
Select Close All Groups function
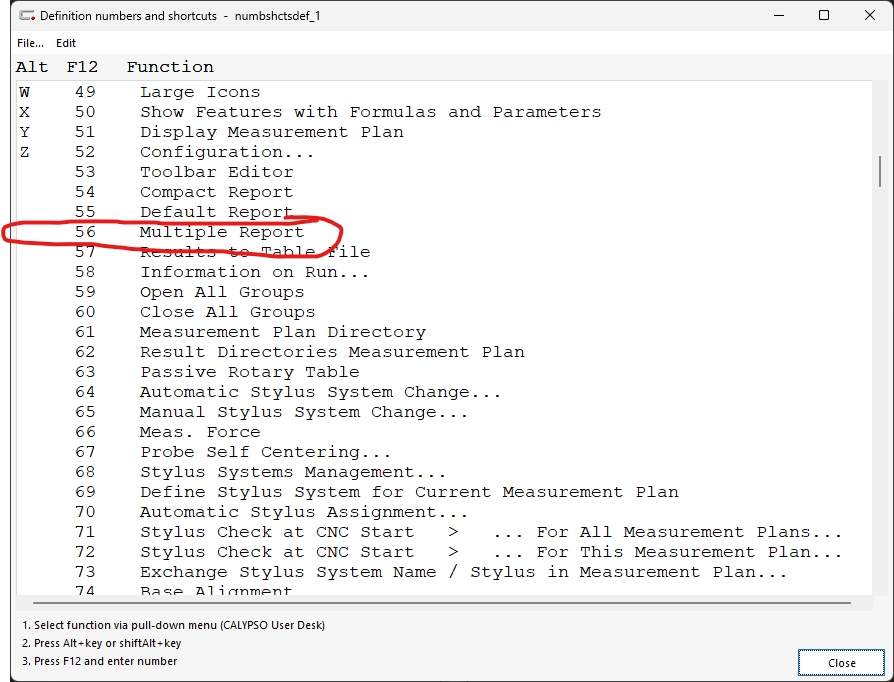coord(227,312)
